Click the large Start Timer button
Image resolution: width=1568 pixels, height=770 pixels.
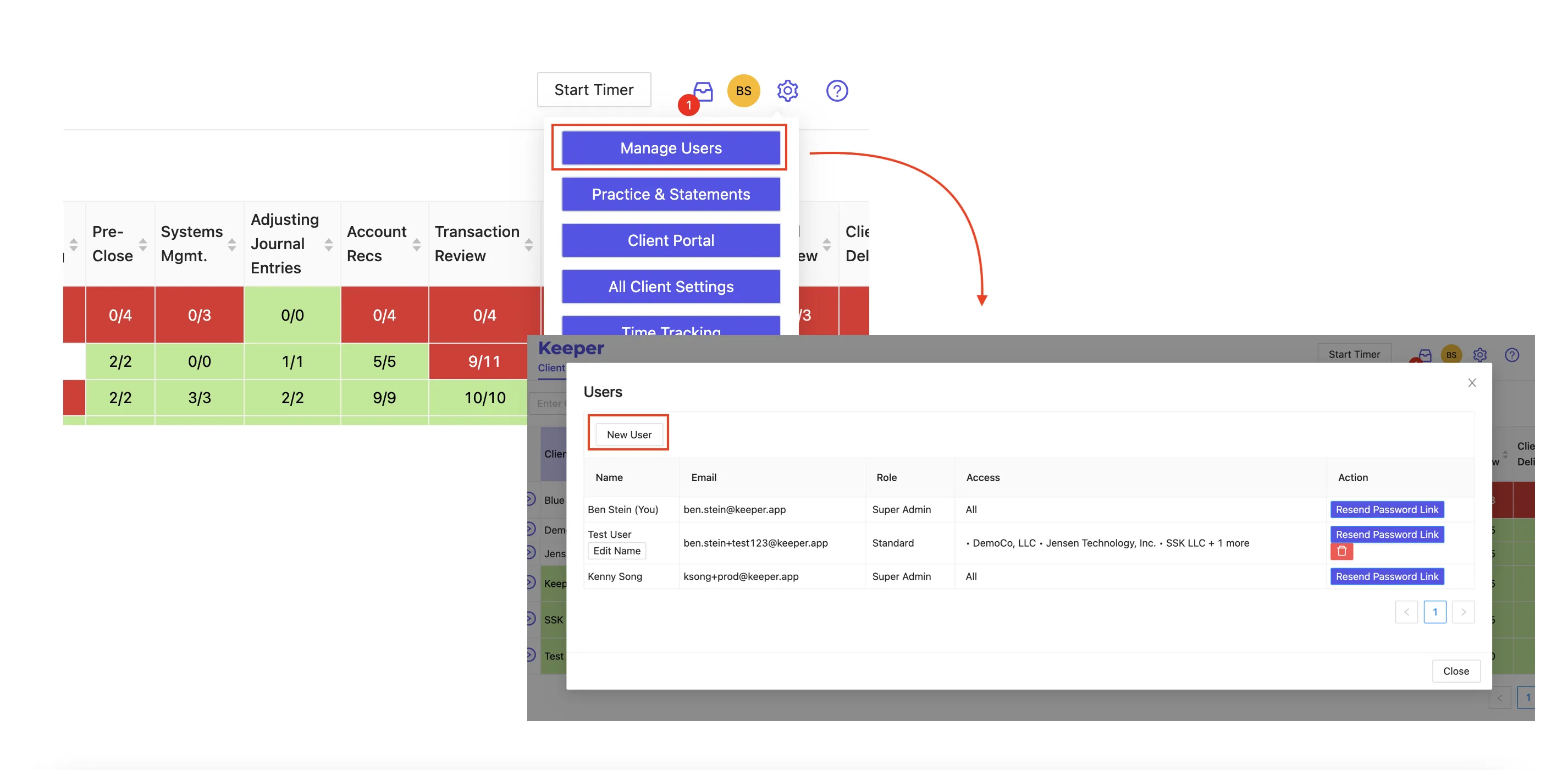pos(593,90)
